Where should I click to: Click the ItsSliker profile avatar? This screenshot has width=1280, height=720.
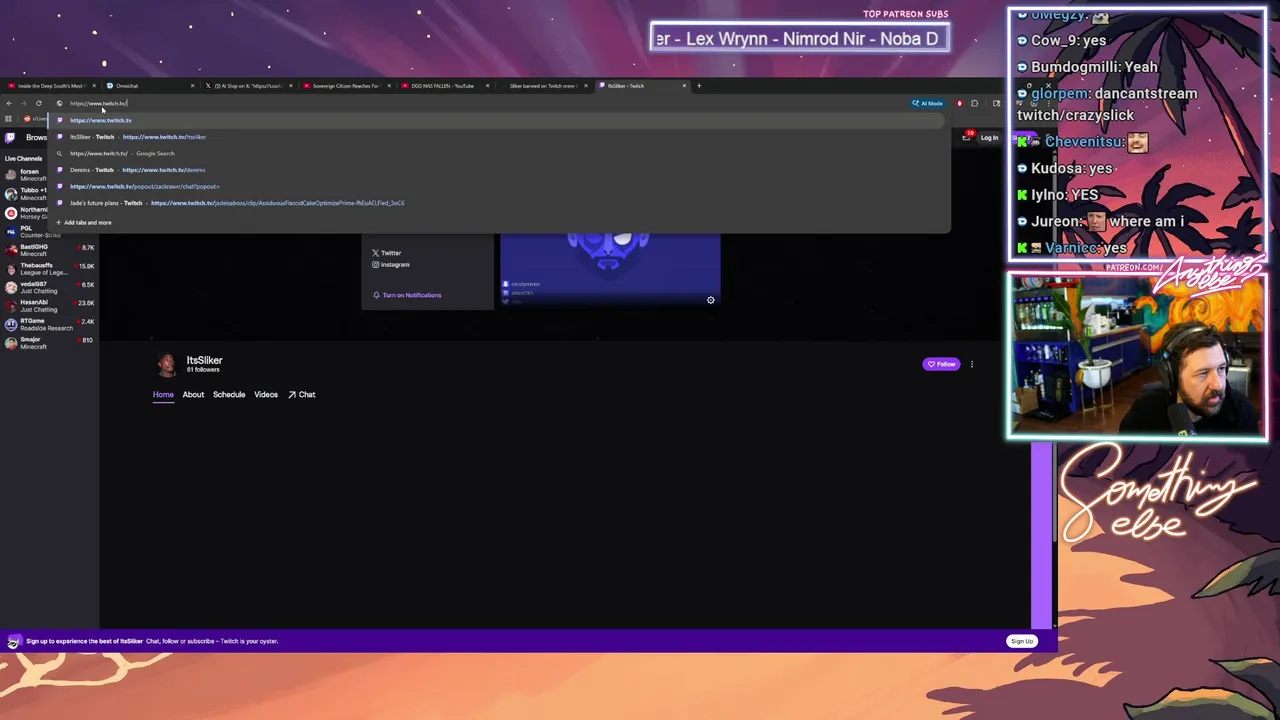pyautogui.click(x=167, y=364)
